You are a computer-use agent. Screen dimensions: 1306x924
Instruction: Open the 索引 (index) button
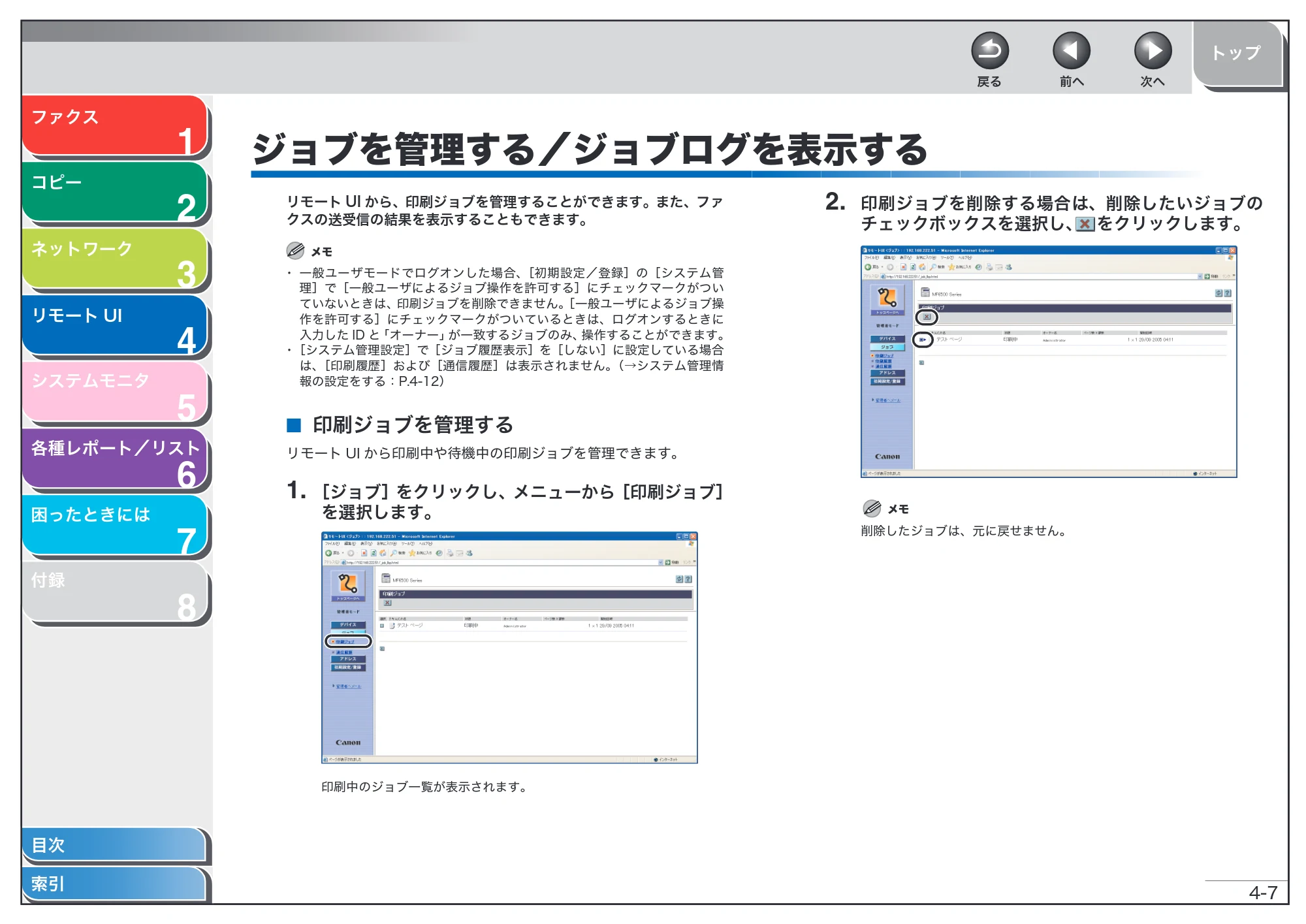click(x=114, y=884)
